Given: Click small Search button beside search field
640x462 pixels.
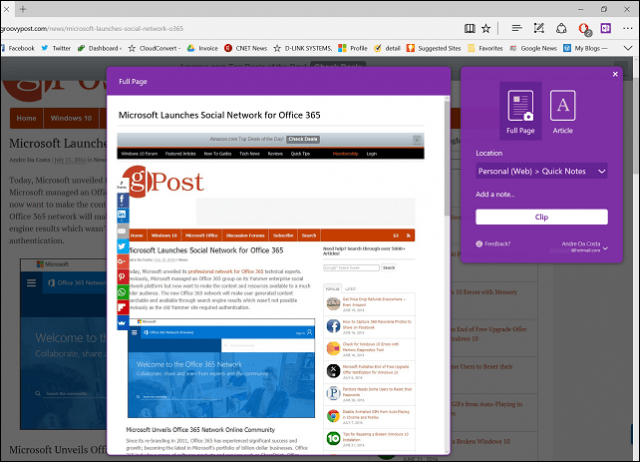Looking at the screenshot, I should [x=389, y=268].
